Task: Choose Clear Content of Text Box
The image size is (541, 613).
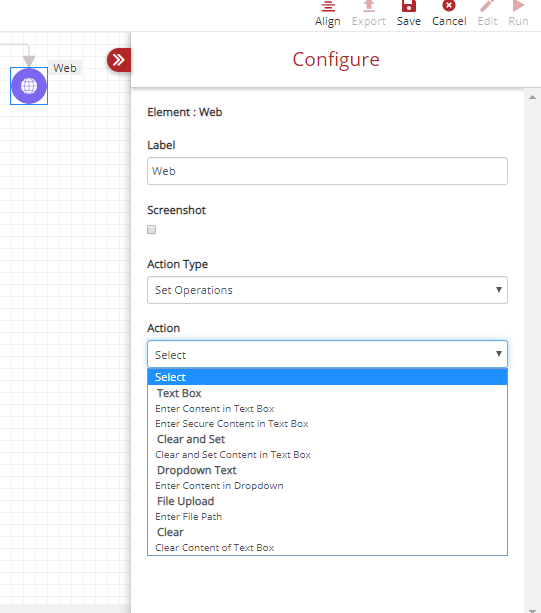Action: point(215,548)
